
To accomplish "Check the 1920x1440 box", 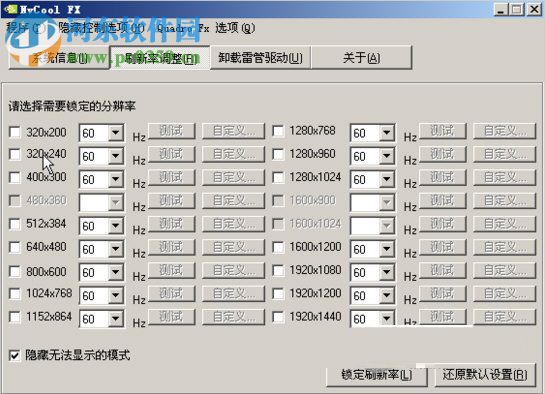I will click(x=278, y=317).
